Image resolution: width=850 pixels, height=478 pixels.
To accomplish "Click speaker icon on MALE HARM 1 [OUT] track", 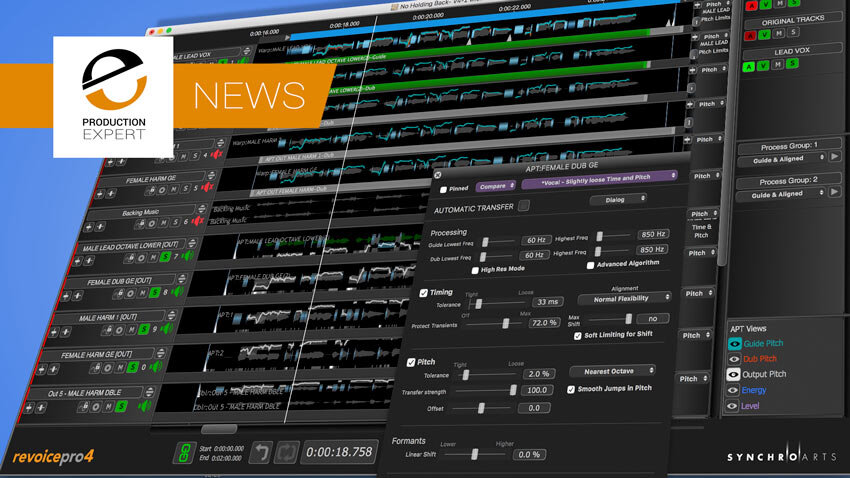I will pos(168,328).
